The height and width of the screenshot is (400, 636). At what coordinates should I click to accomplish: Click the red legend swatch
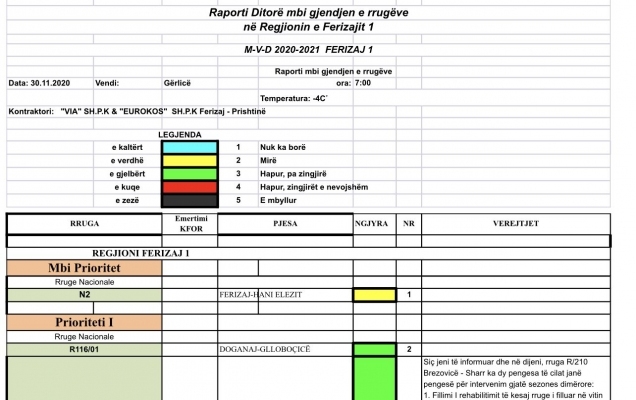coord(190,187)
